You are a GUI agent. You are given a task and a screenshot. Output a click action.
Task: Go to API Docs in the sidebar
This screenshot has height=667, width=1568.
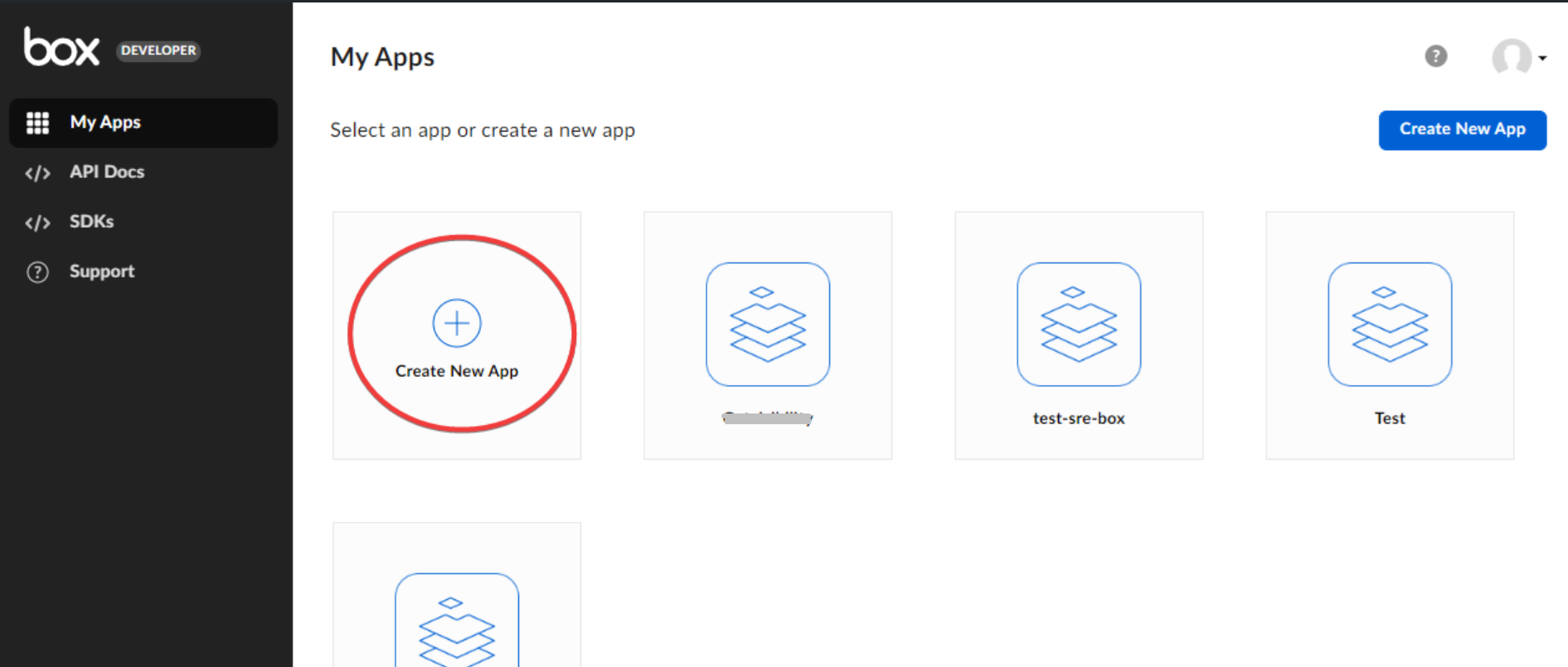coord(107,172)
